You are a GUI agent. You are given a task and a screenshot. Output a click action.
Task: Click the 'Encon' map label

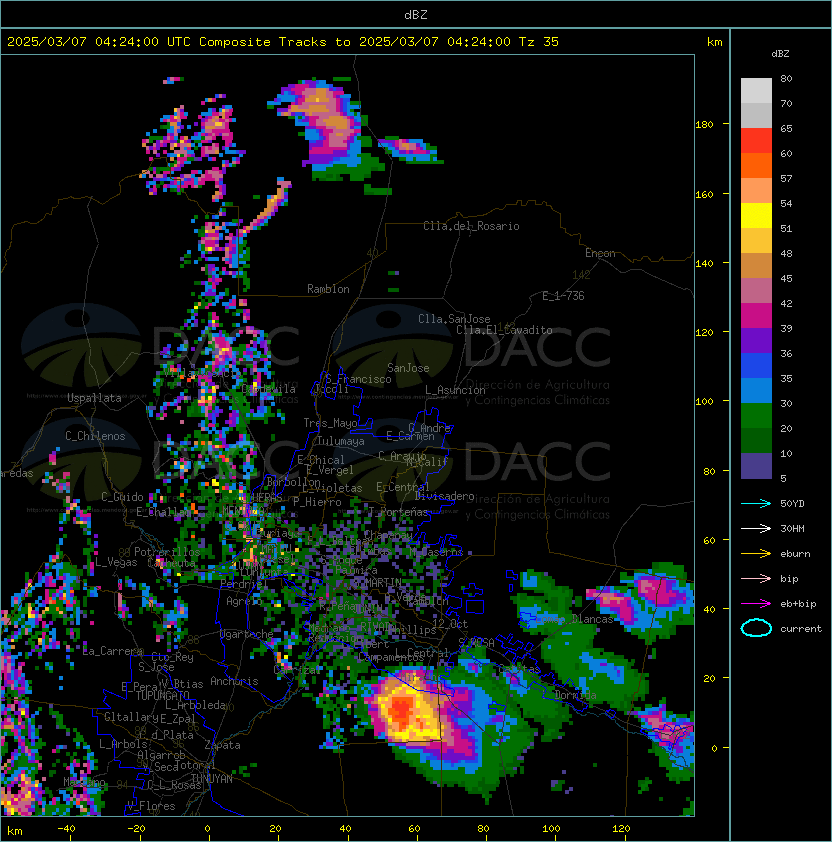pos(600,253)
